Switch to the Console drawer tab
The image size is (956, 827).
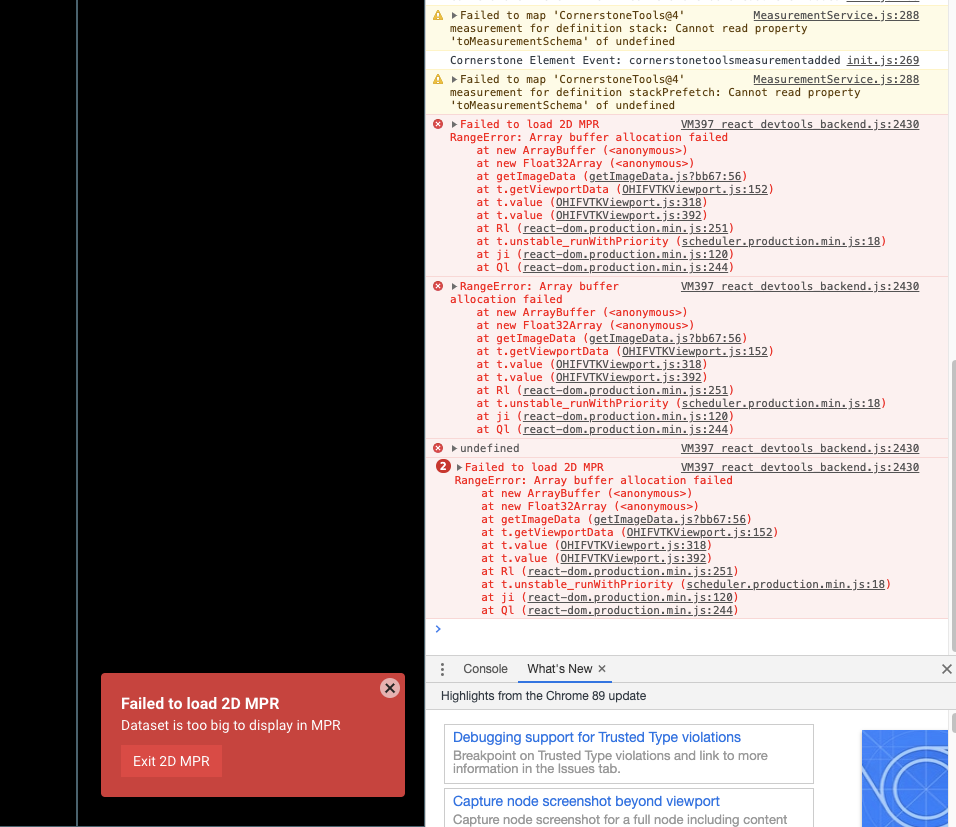coord(485,669)
